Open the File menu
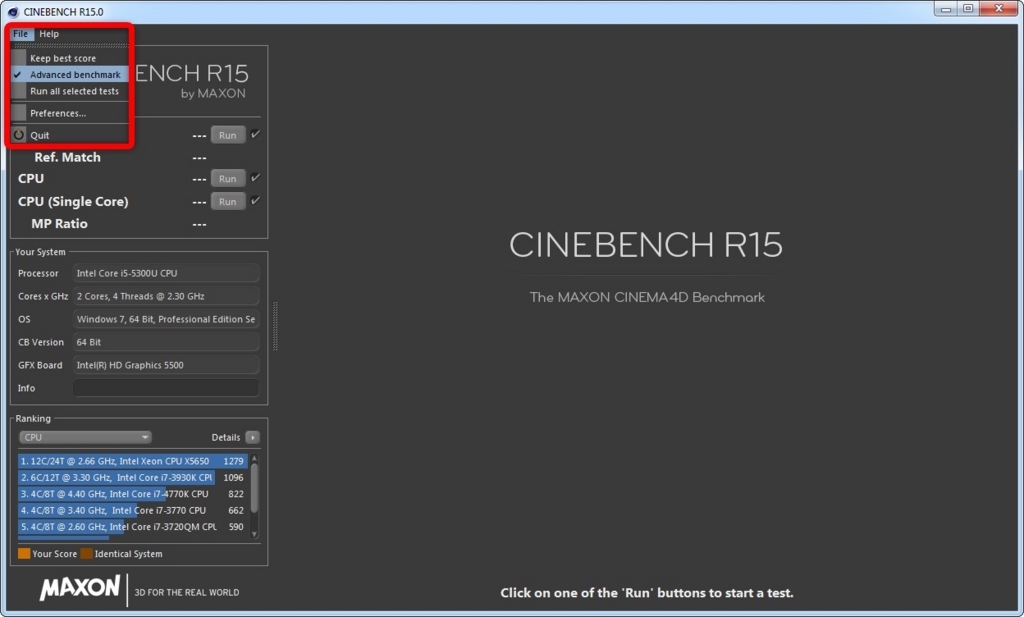Screen dimensions: 1024x617 [x=21, y=34]
